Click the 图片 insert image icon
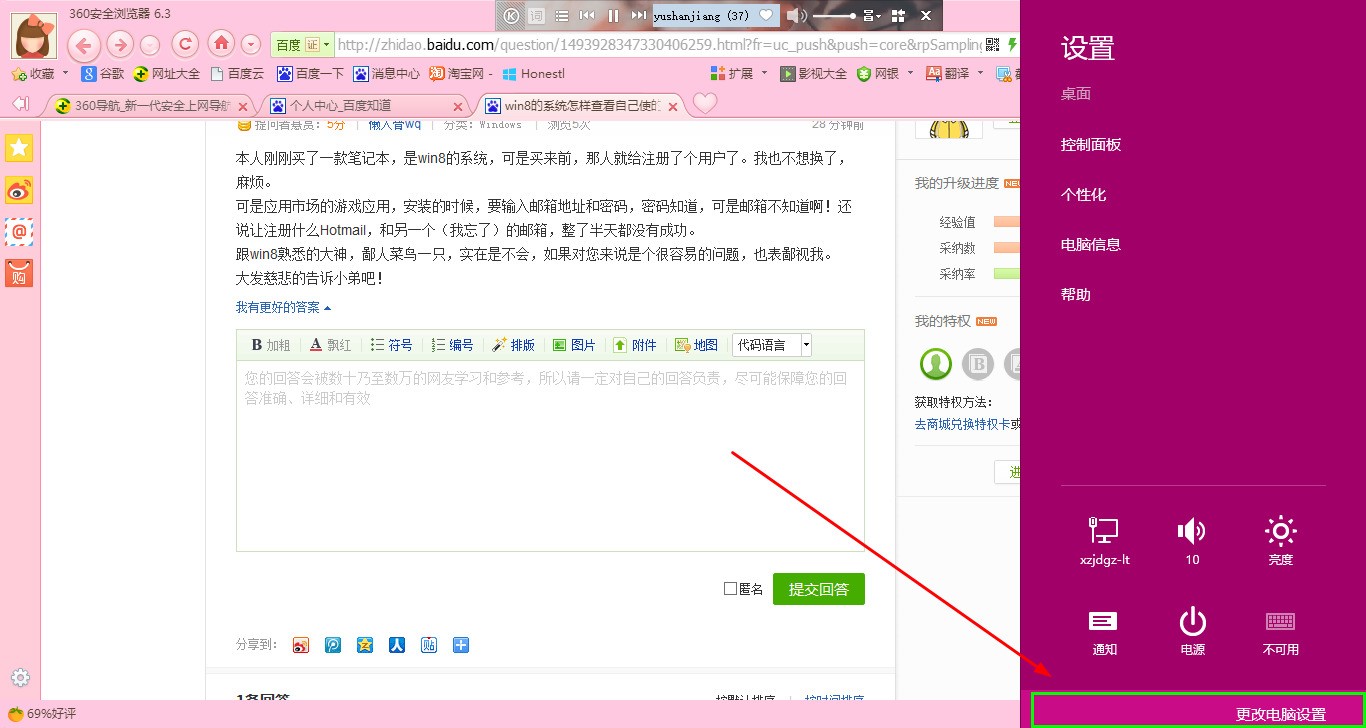The height and width of the screenshot is (728, 1366). [574, 344]
